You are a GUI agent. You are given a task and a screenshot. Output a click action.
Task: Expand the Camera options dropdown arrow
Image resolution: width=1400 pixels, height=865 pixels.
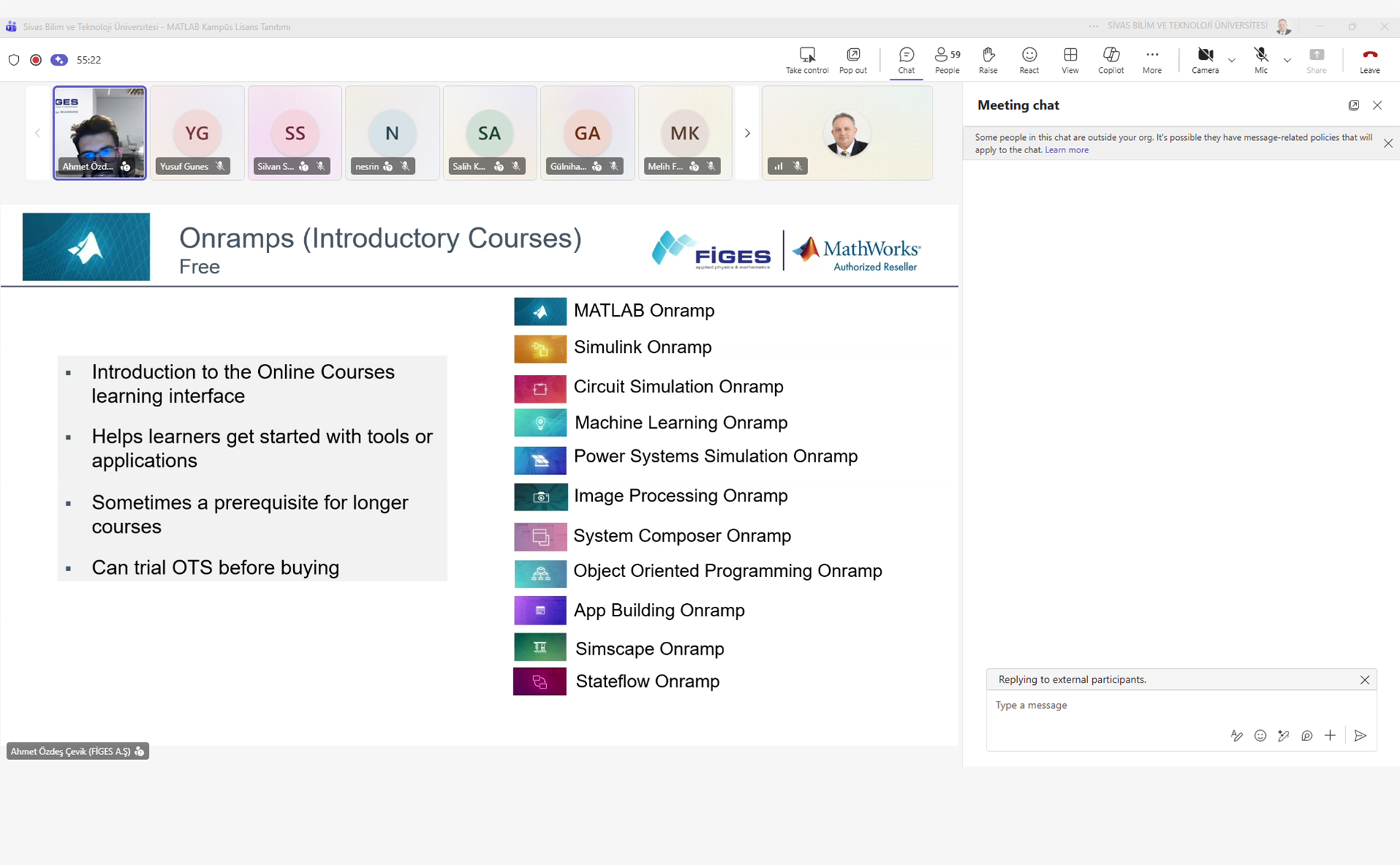(x=1232, y=61)
